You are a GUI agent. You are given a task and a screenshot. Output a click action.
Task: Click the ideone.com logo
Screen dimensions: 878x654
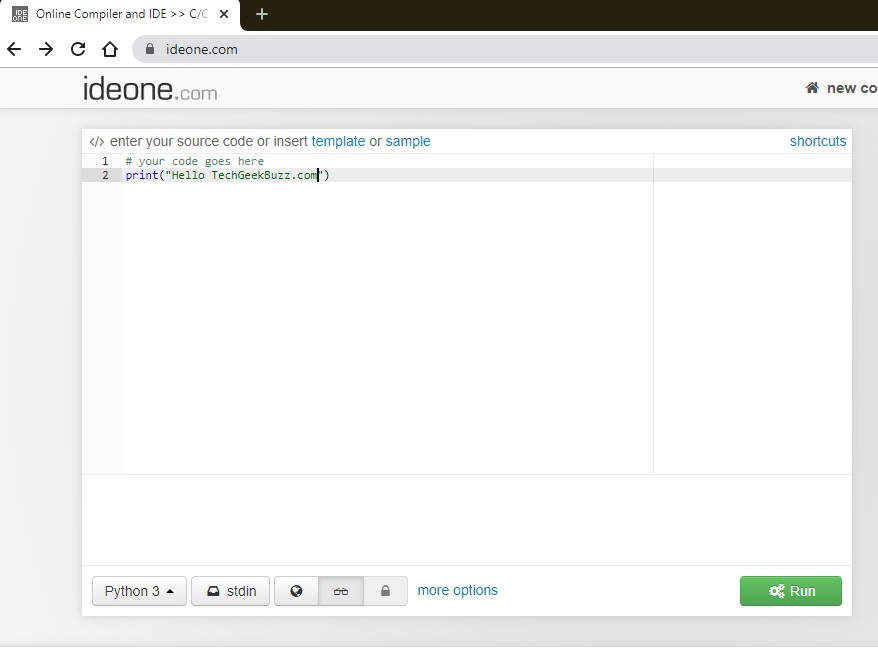(x=150, y=89)
